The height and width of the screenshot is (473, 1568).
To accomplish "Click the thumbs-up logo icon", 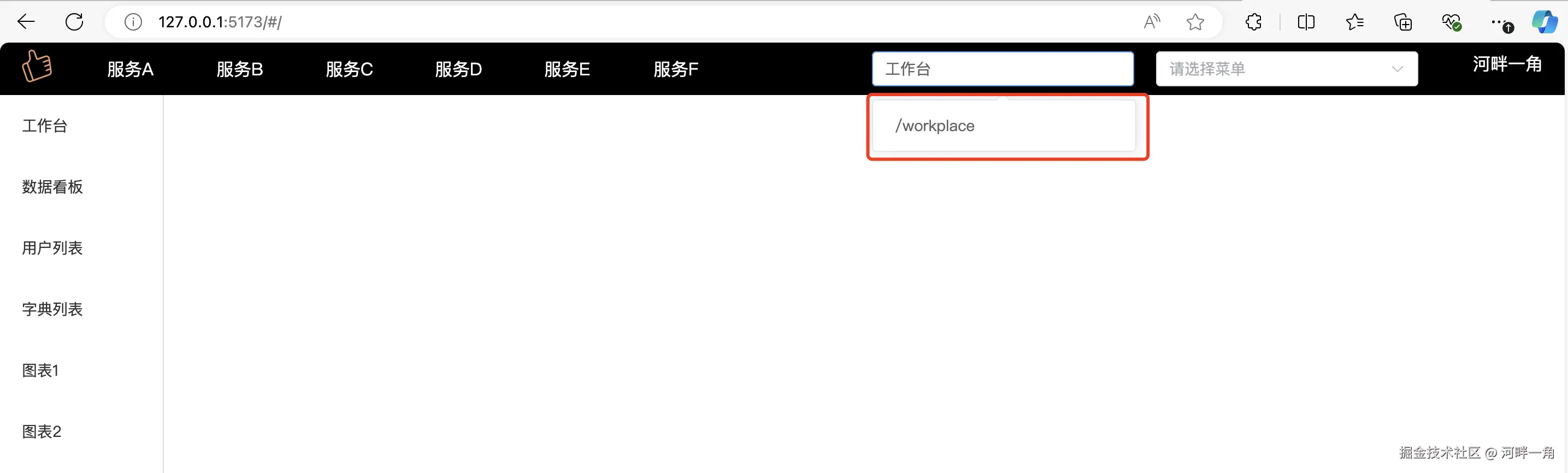I will (x=37, y=66).
